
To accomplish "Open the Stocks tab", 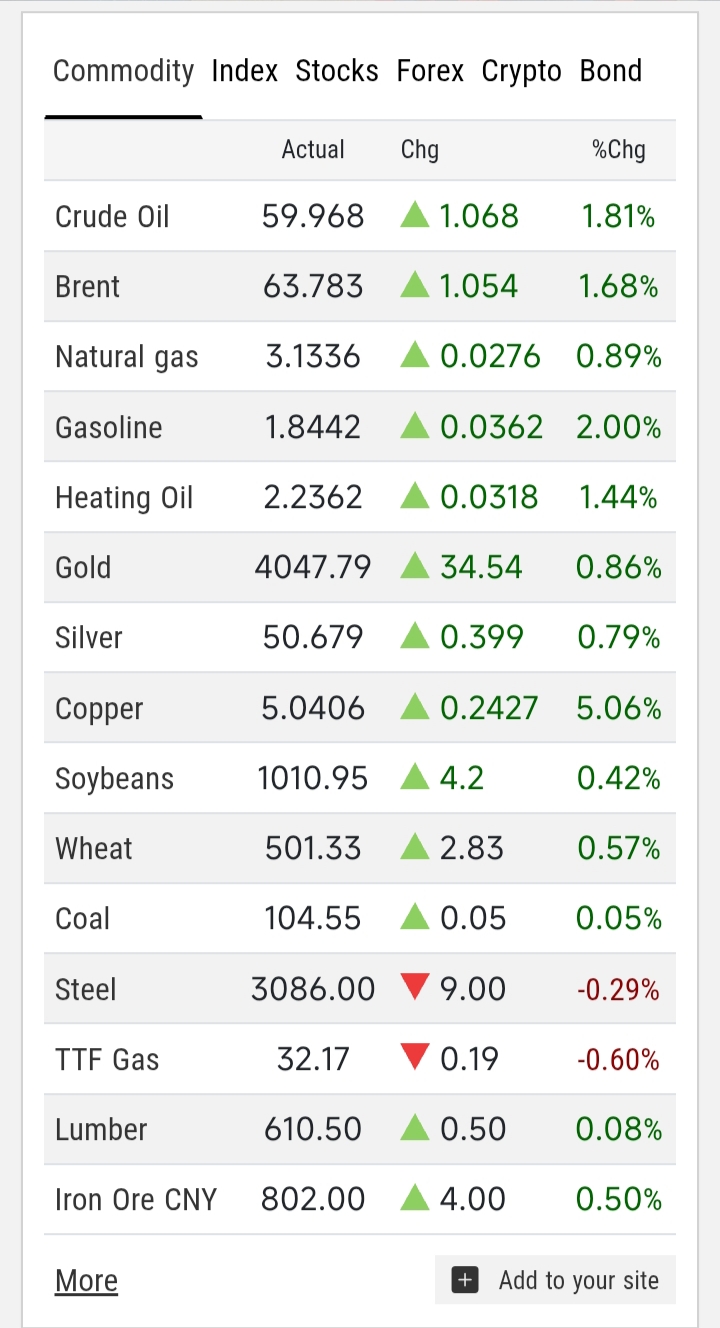I will coord(337,71).
